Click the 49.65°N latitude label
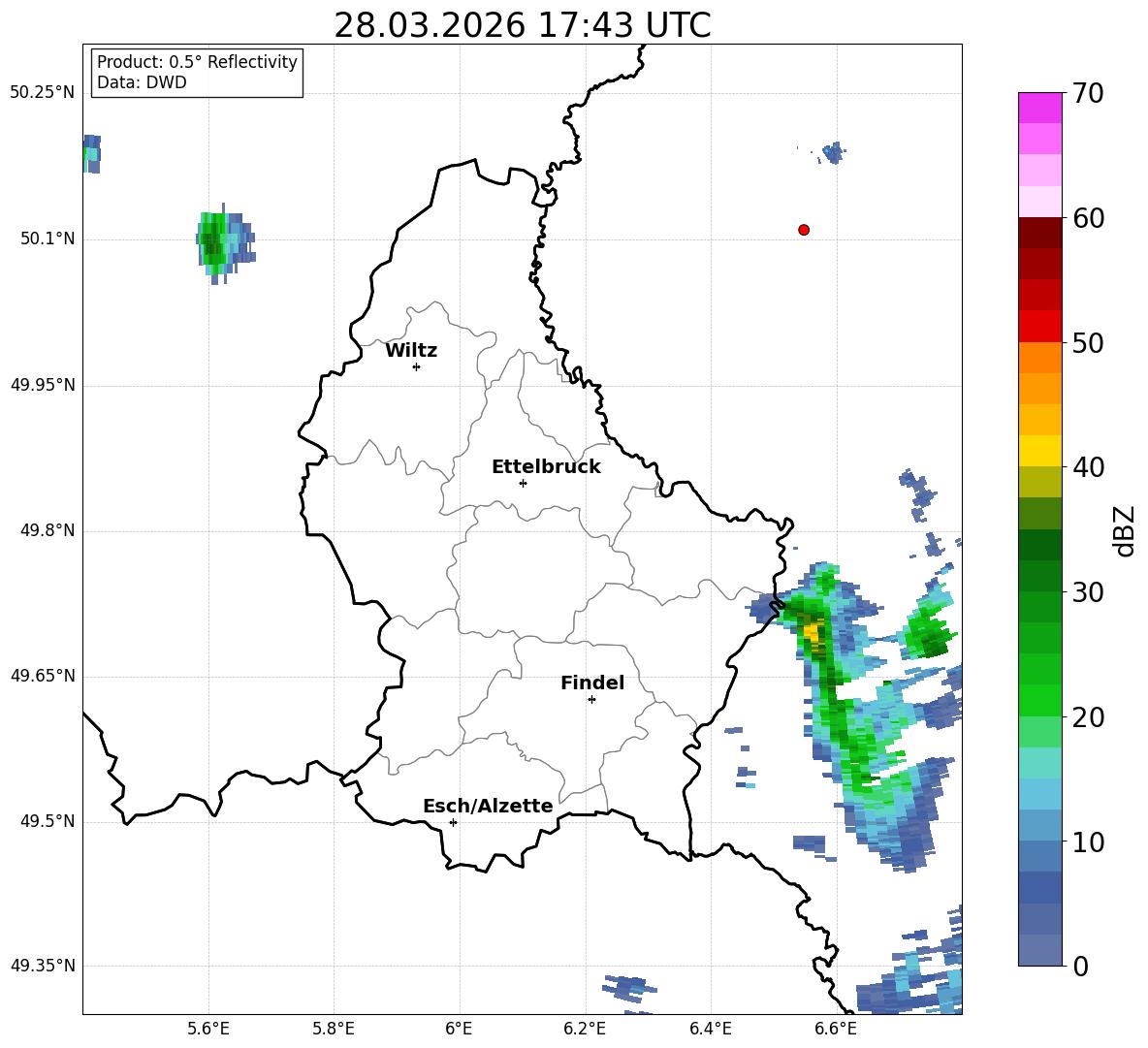The image size is (1148, 1048). [x=43, y=676]
